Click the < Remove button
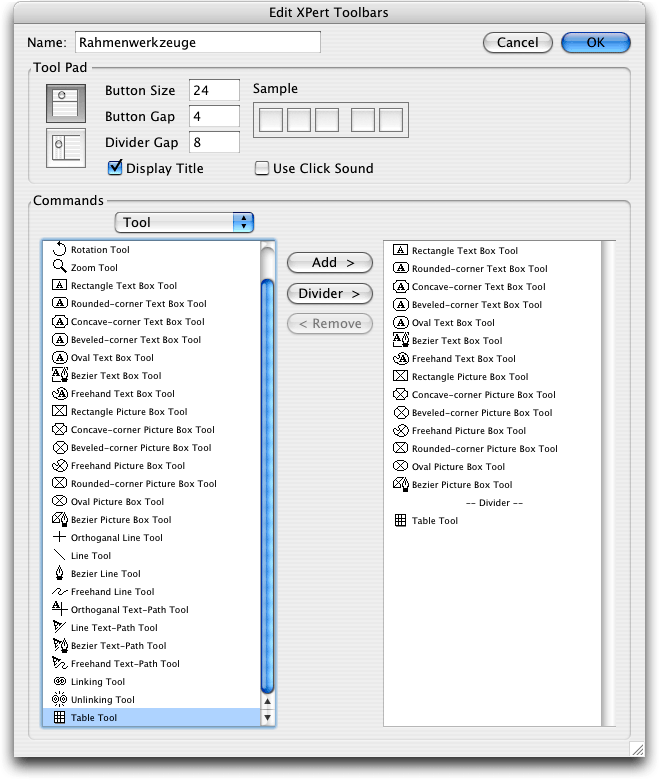The image size is (659, 780). pyautogui.click(x=330, y=324)
